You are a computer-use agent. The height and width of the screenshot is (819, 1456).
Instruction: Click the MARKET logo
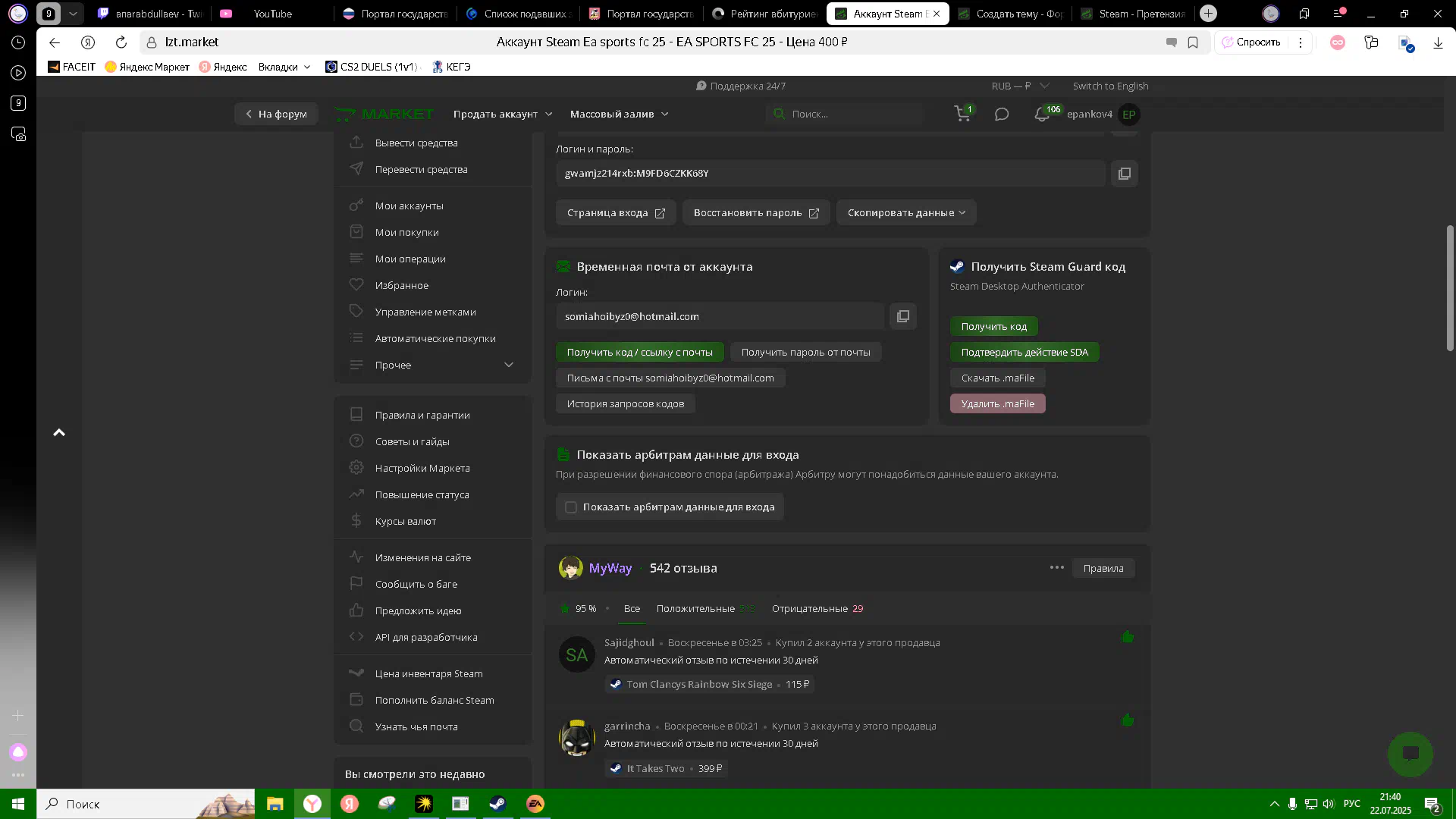pyautogui.click(x=384, y=114)
